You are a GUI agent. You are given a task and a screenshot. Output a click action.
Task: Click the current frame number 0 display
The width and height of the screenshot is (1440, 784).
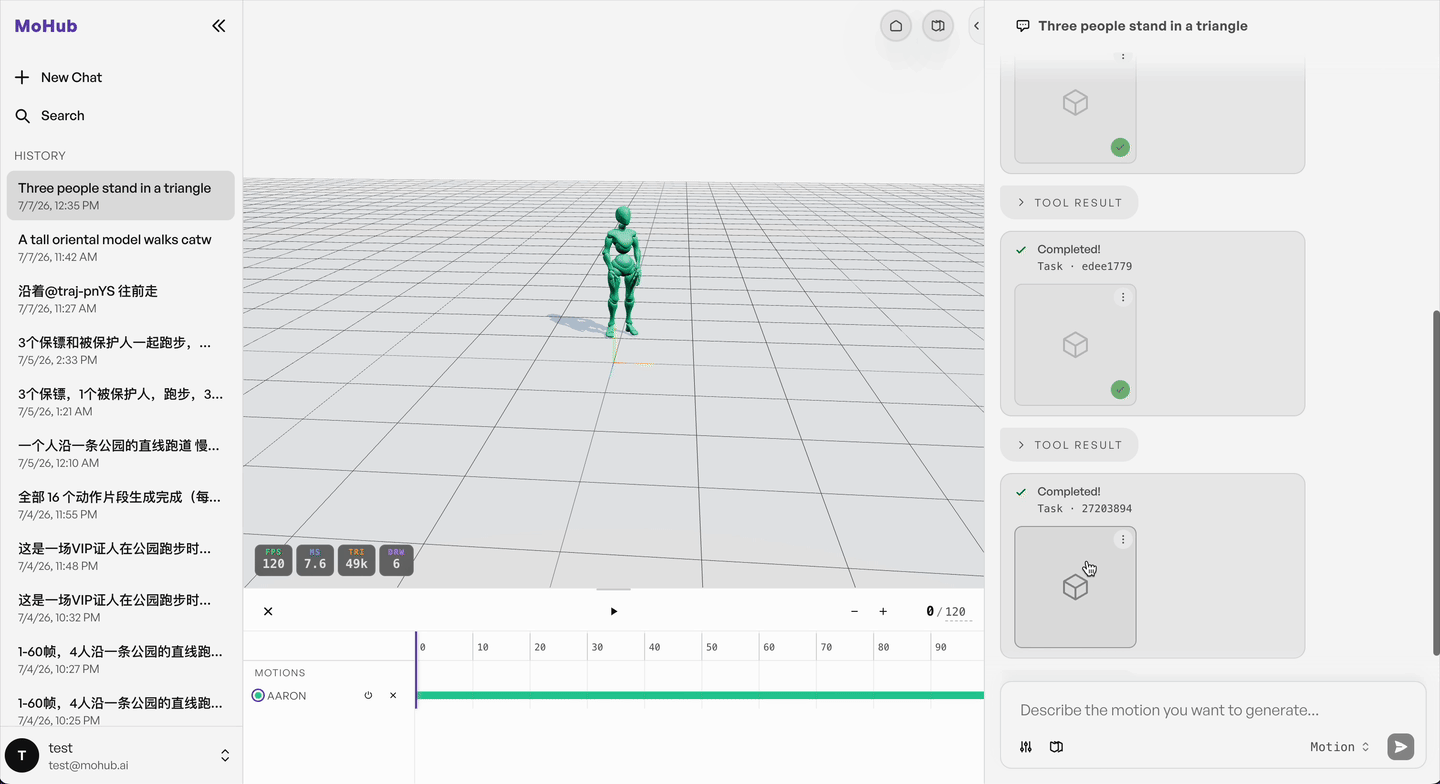click(930, 611)
